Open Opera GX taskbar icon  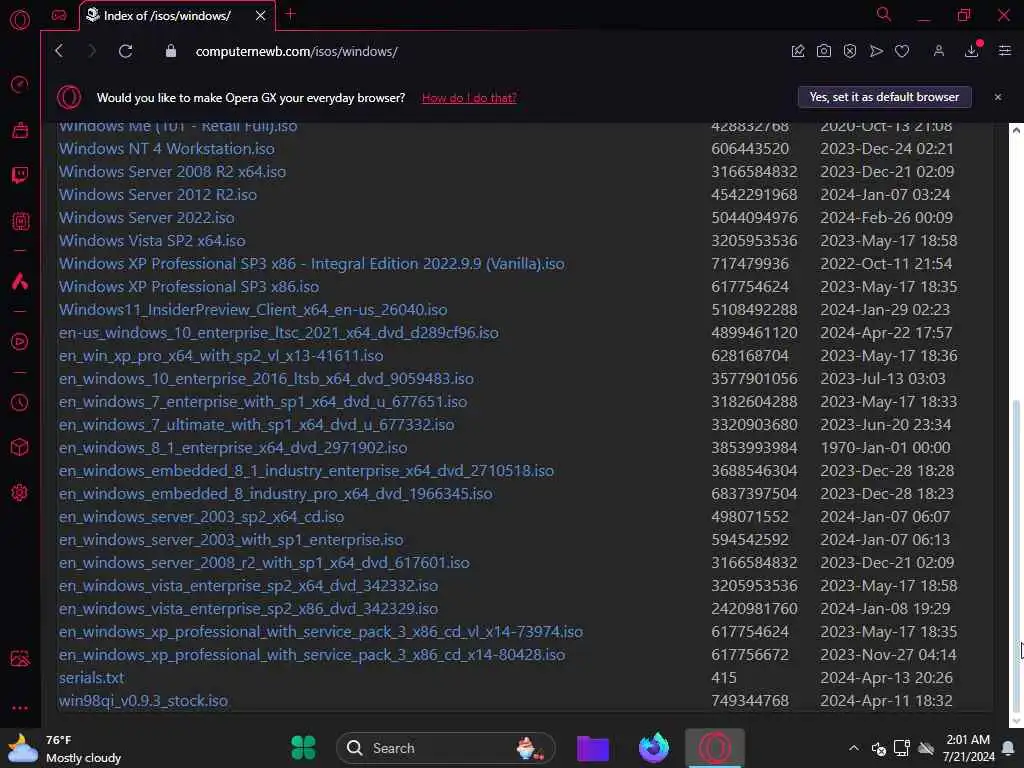(714, 748)
